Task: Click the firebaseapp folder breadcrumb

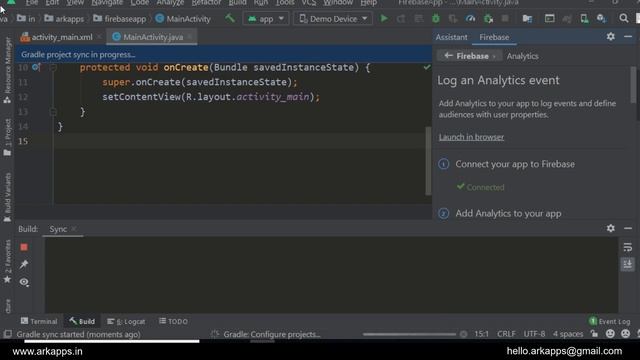Action: (120, 19)
